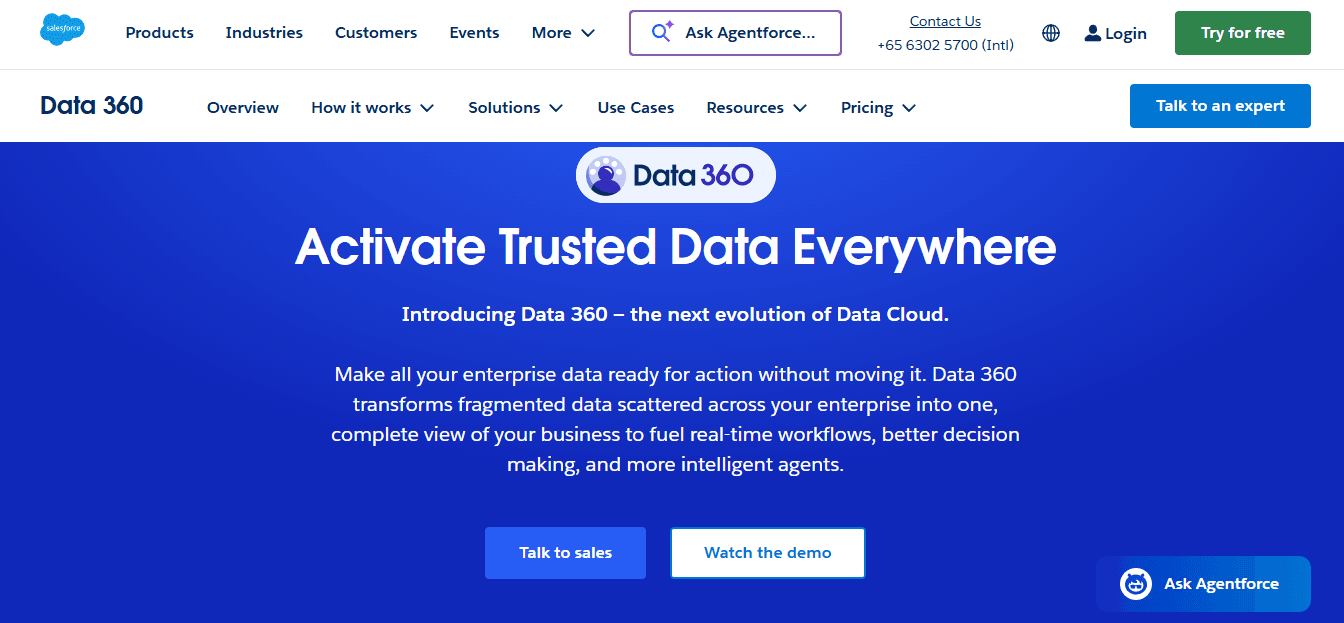Click inside the Ask Agentforce input field
Image resolution: width=1344 pixels, height=623 pixels.
coord(740,32)
